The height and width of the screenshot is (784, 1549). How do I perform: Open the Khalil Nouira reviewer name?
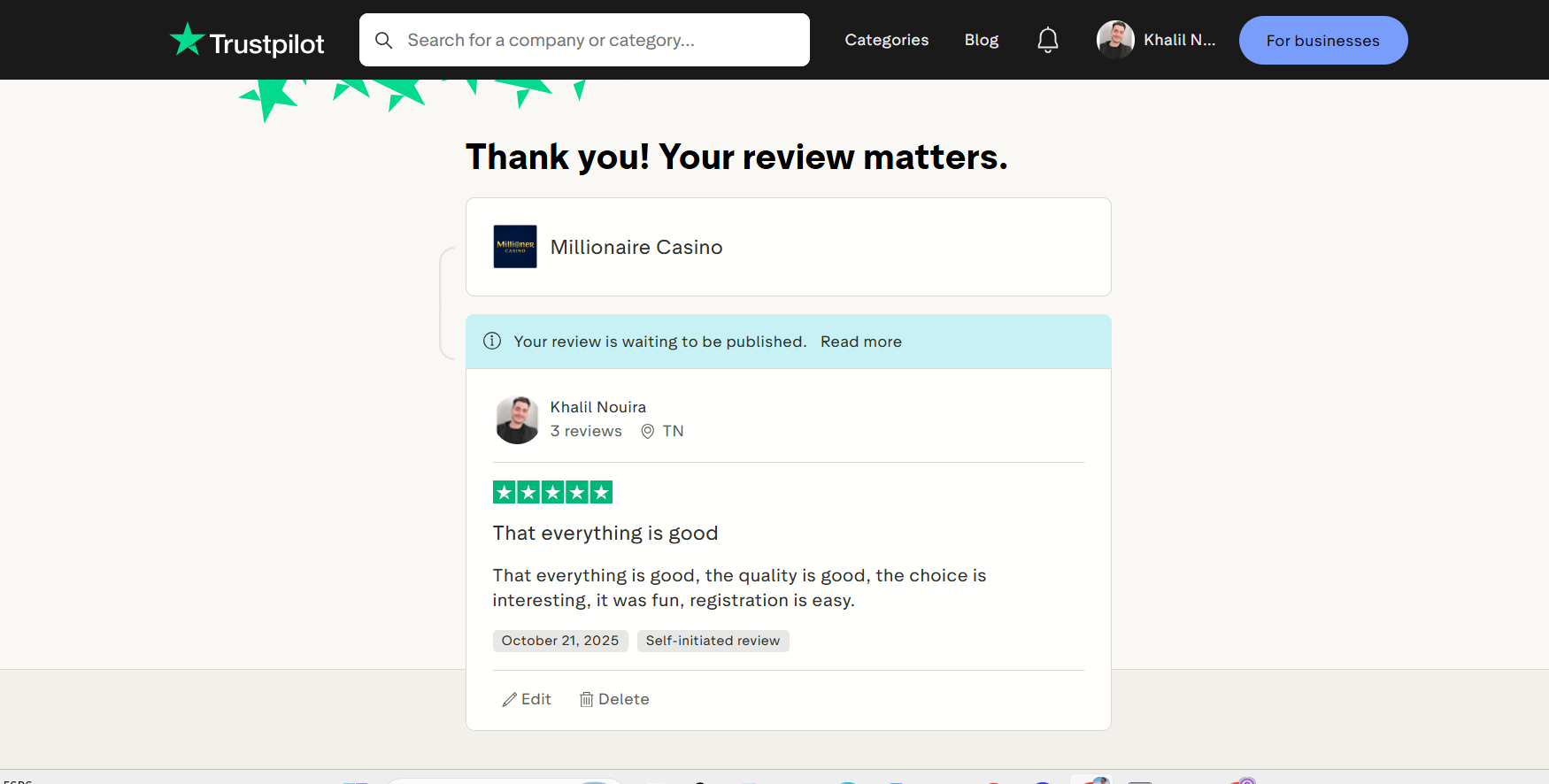point(598,407)
